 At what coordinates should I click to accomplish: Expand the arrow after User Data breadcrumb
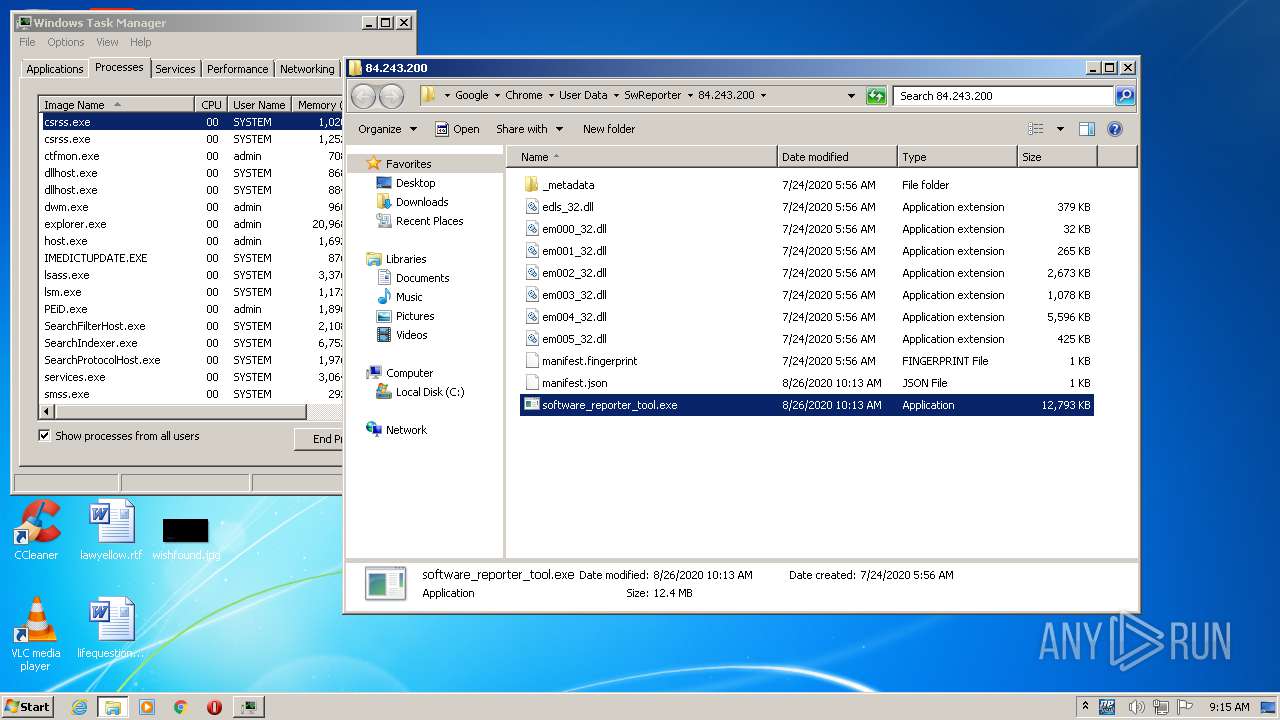coord(616,96)
